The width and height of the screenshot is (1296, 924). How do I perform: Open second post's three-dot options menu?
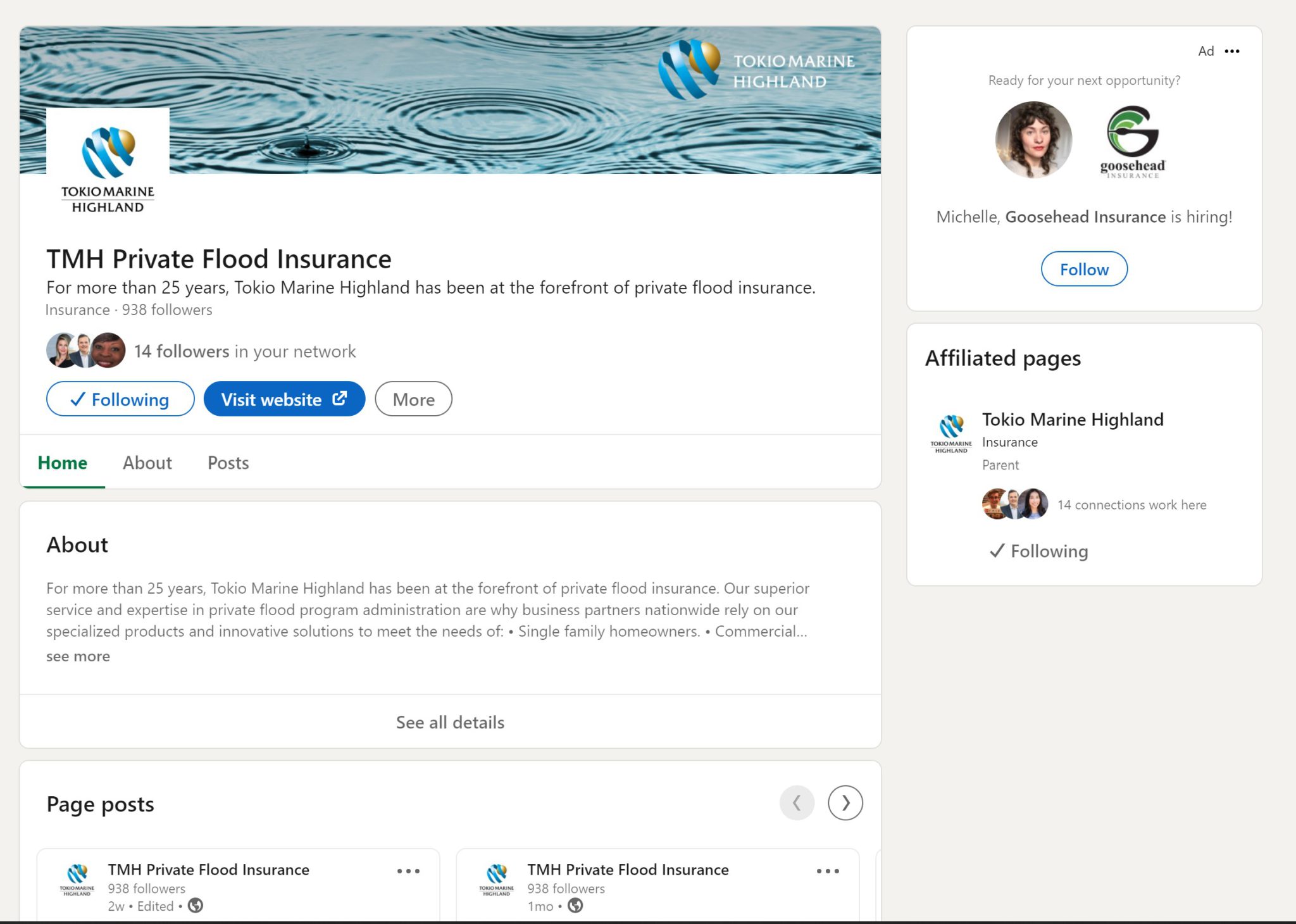(x=828, y=871)
